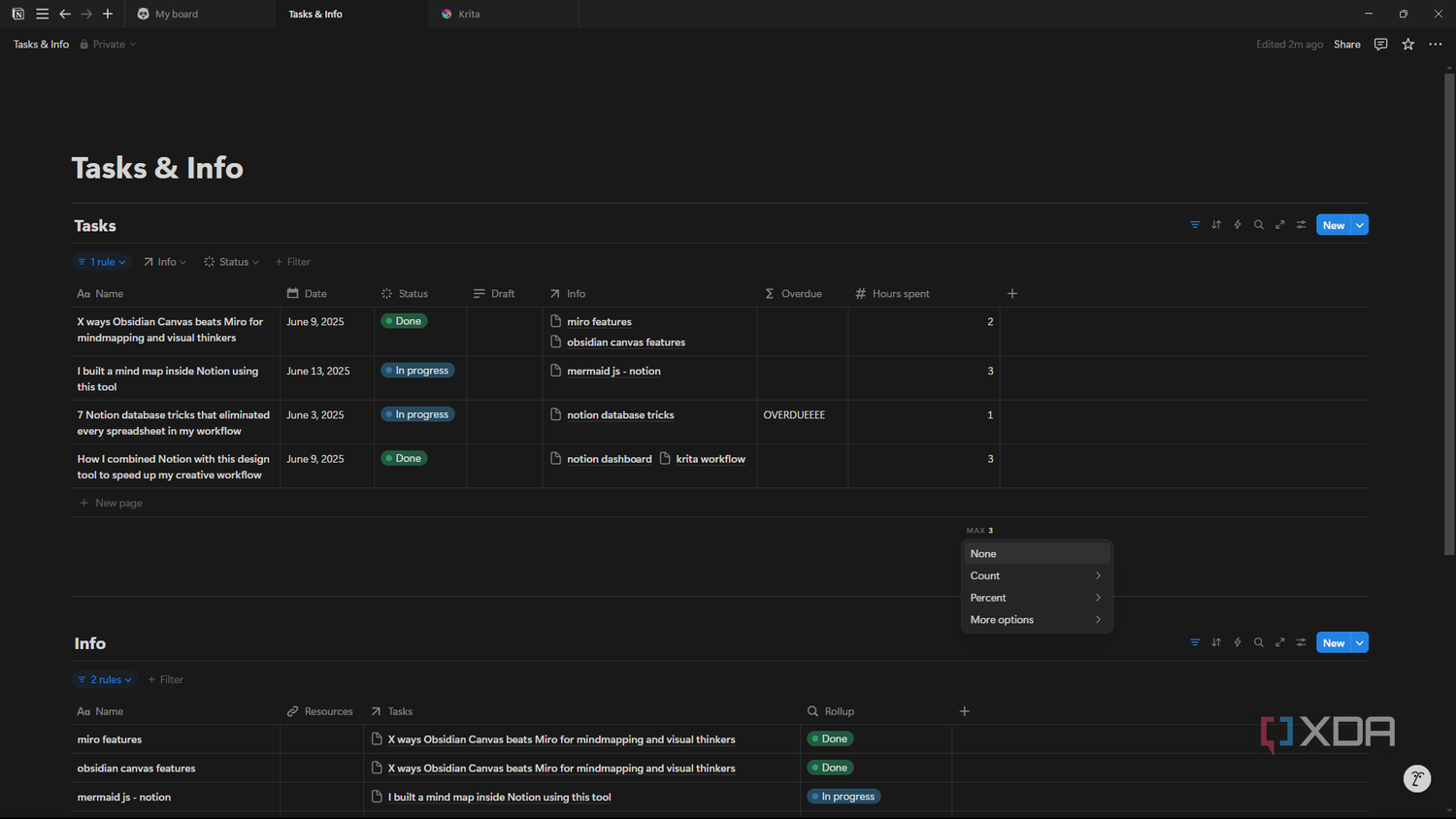
Task: Open the More options submenu
Action: tap(1037, 620)
